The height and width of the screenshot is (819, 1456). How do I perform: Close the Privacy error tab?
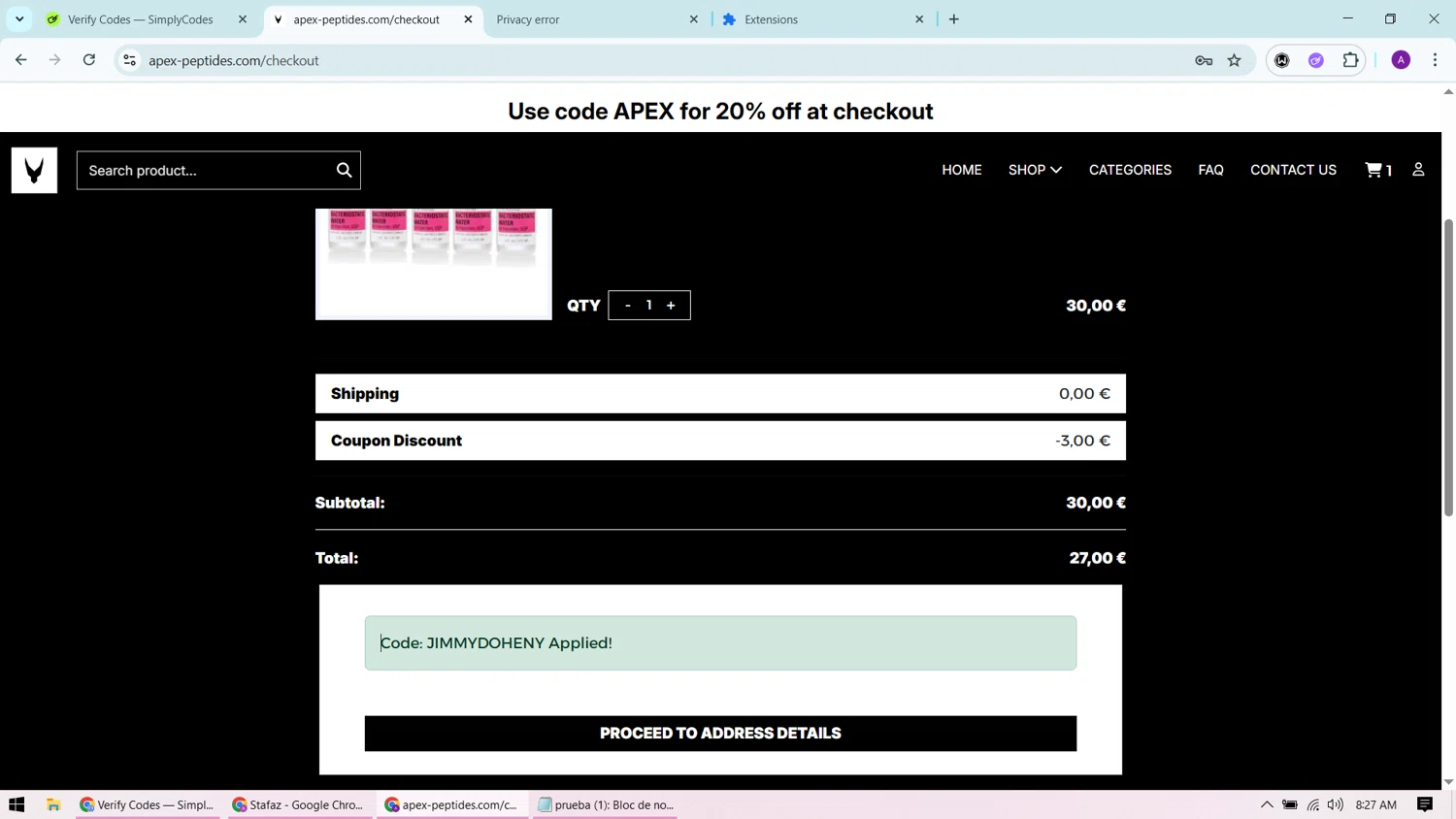[694, 19]
